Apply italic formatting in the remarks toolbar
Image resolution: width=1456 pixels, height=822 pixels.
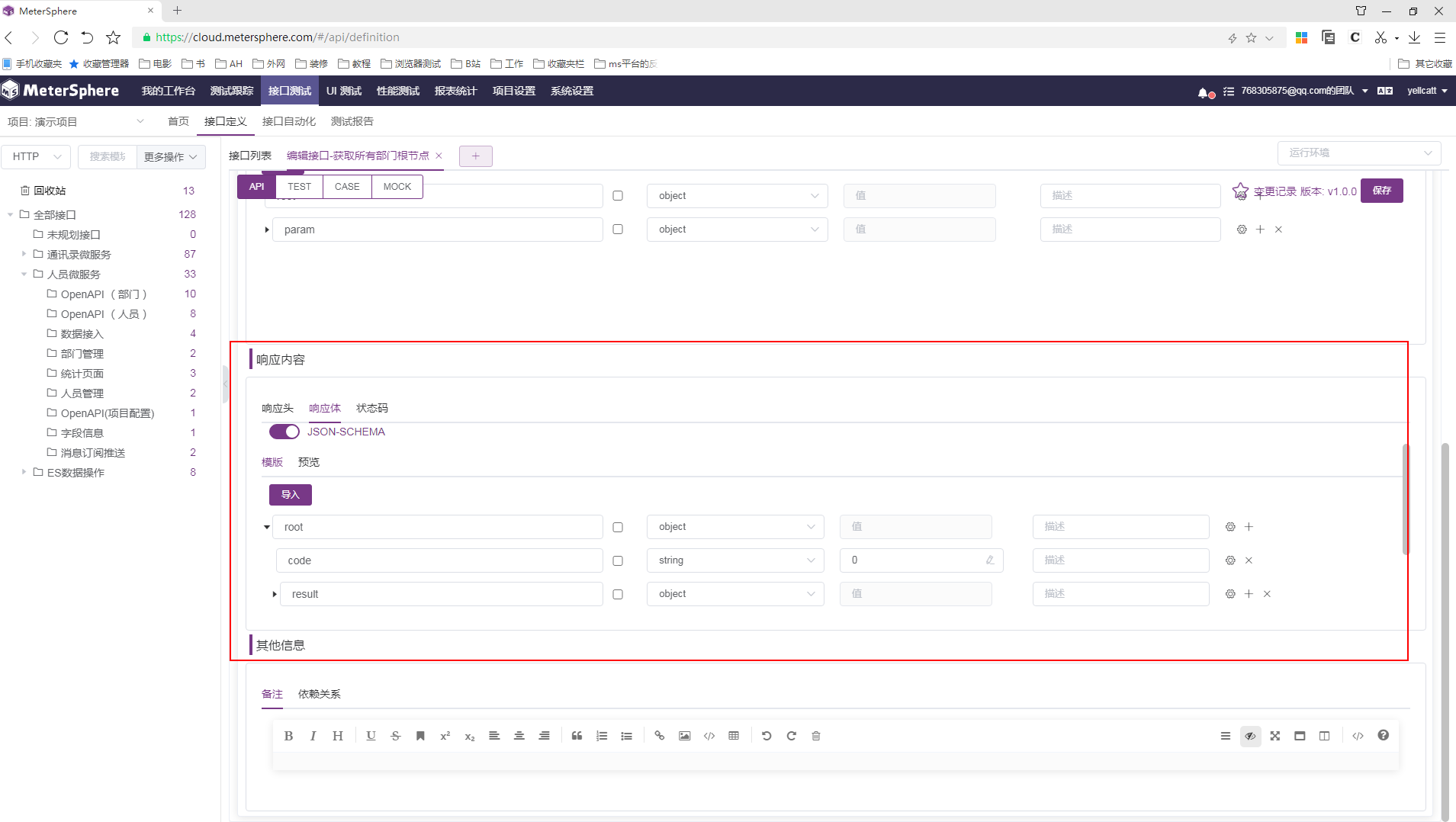coord(313,735)
